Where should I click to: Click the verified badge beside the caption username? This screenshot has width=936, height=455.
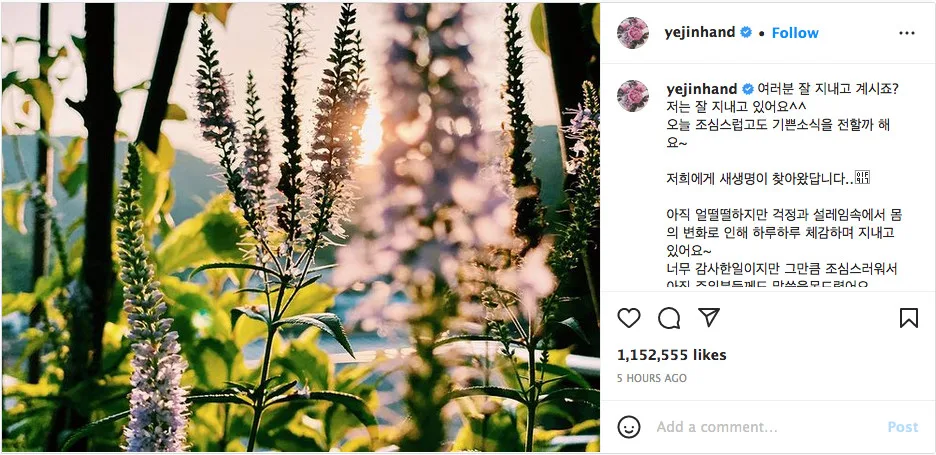coord(747,90)
